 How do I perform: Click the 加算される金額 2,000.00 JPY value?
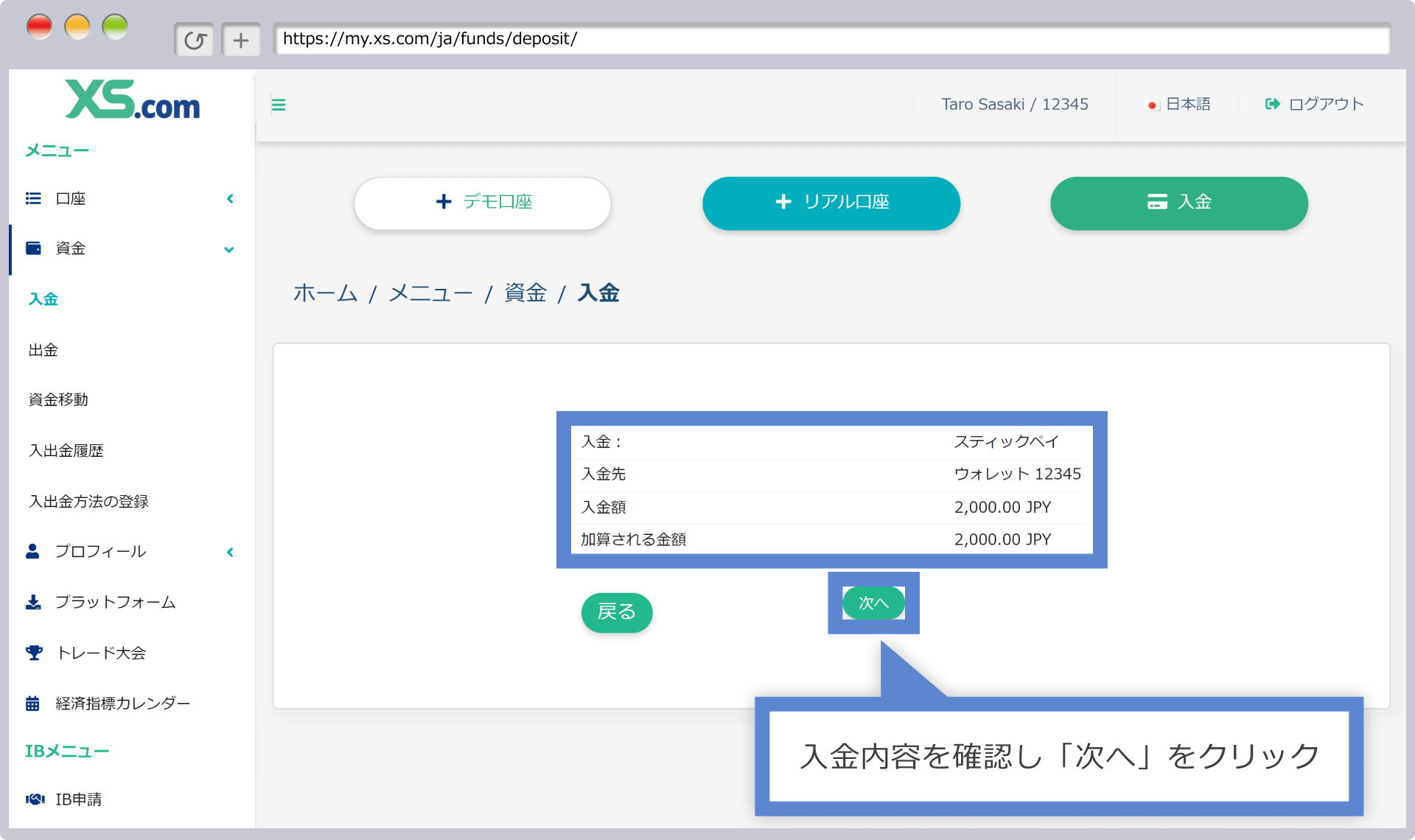pos(1002,539)
